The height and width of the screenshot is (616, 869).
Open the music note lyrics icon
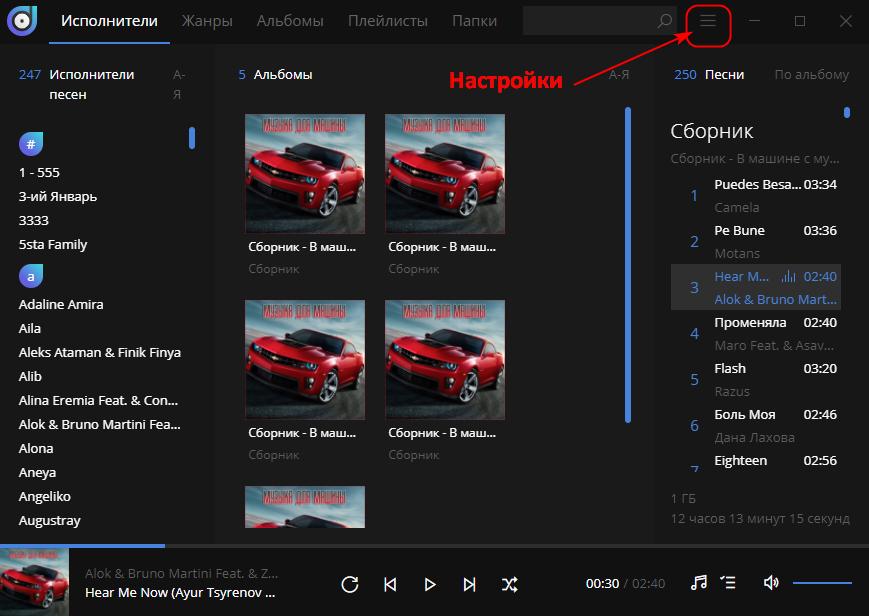pos(699,583)
